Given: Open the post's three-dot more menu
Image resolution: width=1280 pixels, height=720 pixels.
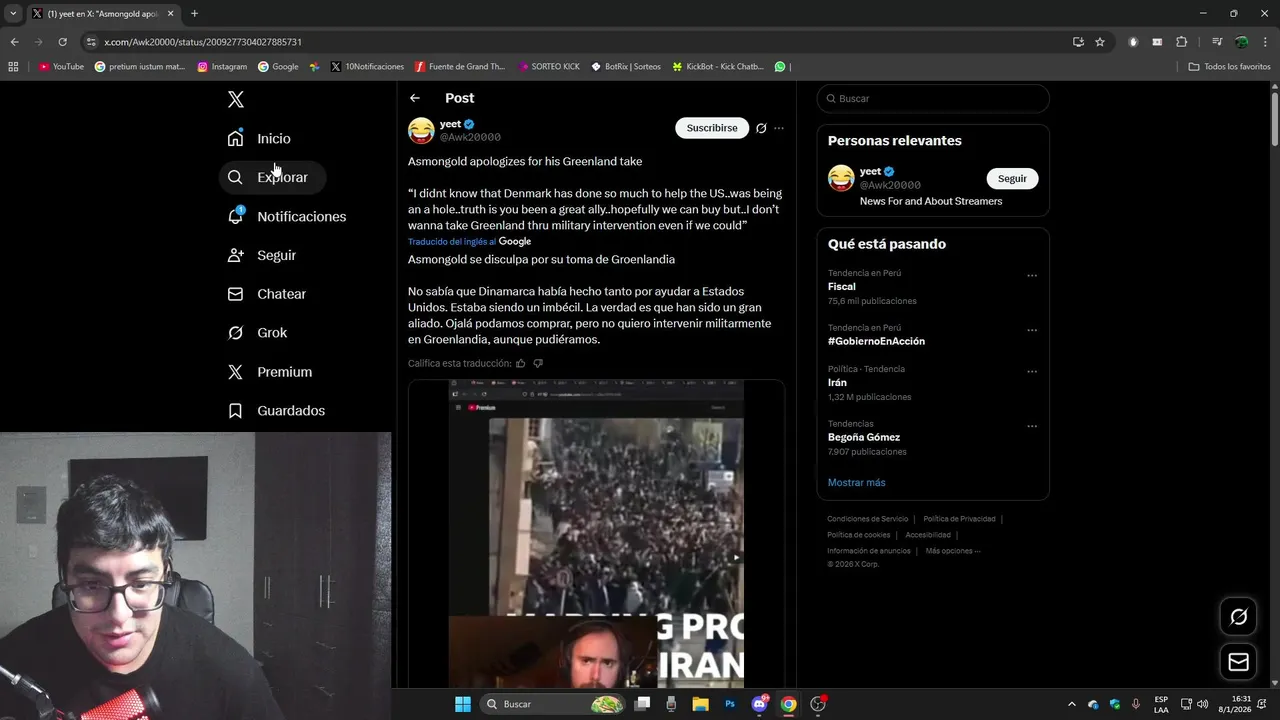Looking at the screenshot, I should click(779, 128).
